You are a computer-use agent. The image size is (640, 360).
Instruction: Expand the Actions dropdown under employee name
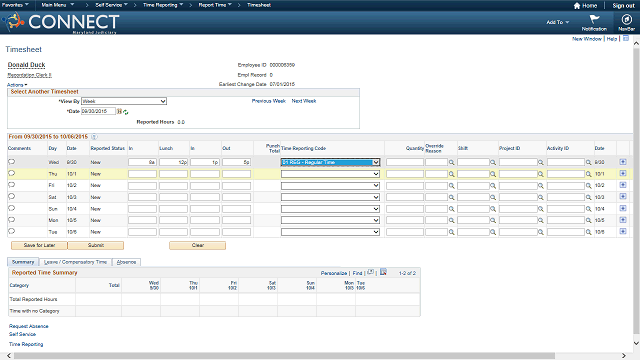[17, 85]
